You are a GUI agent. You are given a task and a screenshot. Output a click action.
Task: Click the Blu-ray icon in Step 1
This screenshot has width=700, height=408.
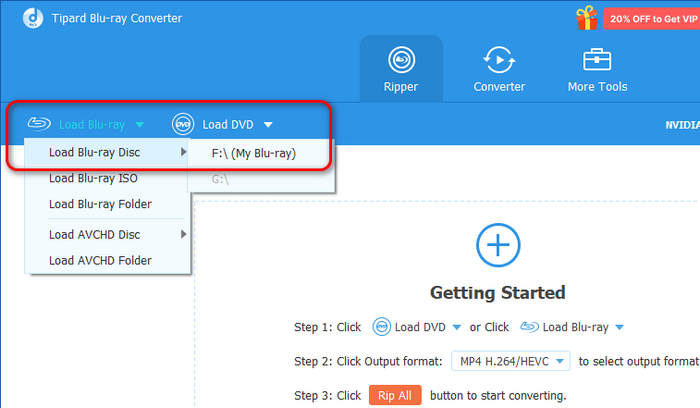[530, 327]
